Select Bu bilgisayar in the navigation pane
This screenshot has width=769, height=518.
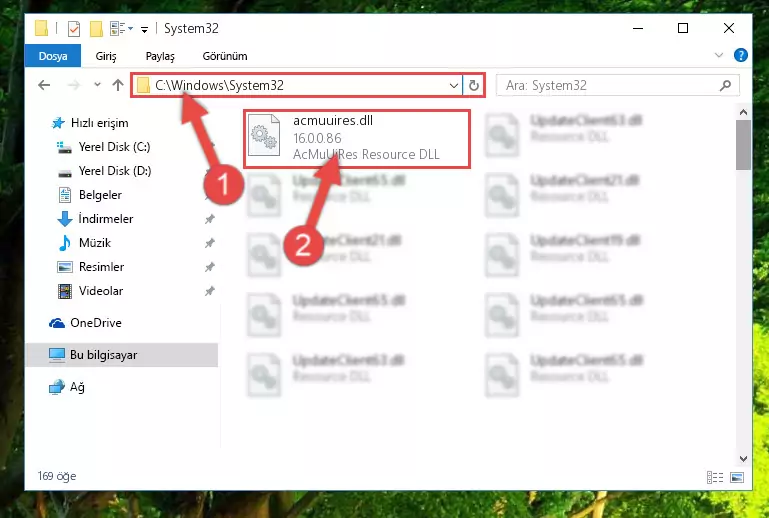coord(122,355)
